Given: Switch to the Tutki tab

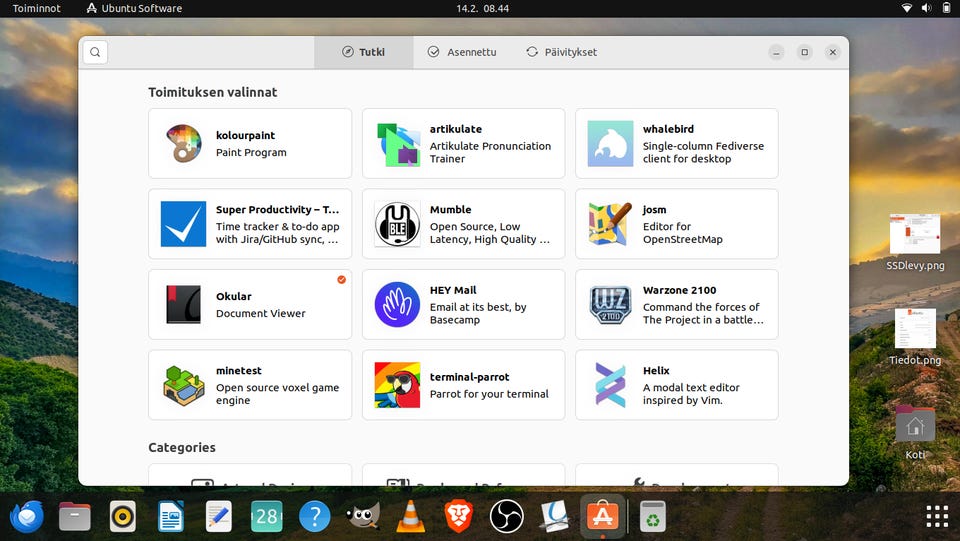Looking at the screenshot, I should click(x=364, y=52).
